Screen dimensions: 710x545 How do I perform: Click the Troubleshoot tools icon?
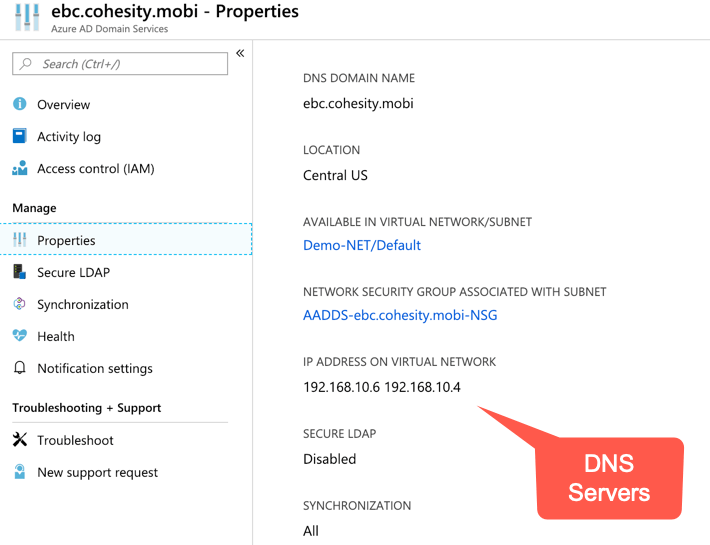20,441
